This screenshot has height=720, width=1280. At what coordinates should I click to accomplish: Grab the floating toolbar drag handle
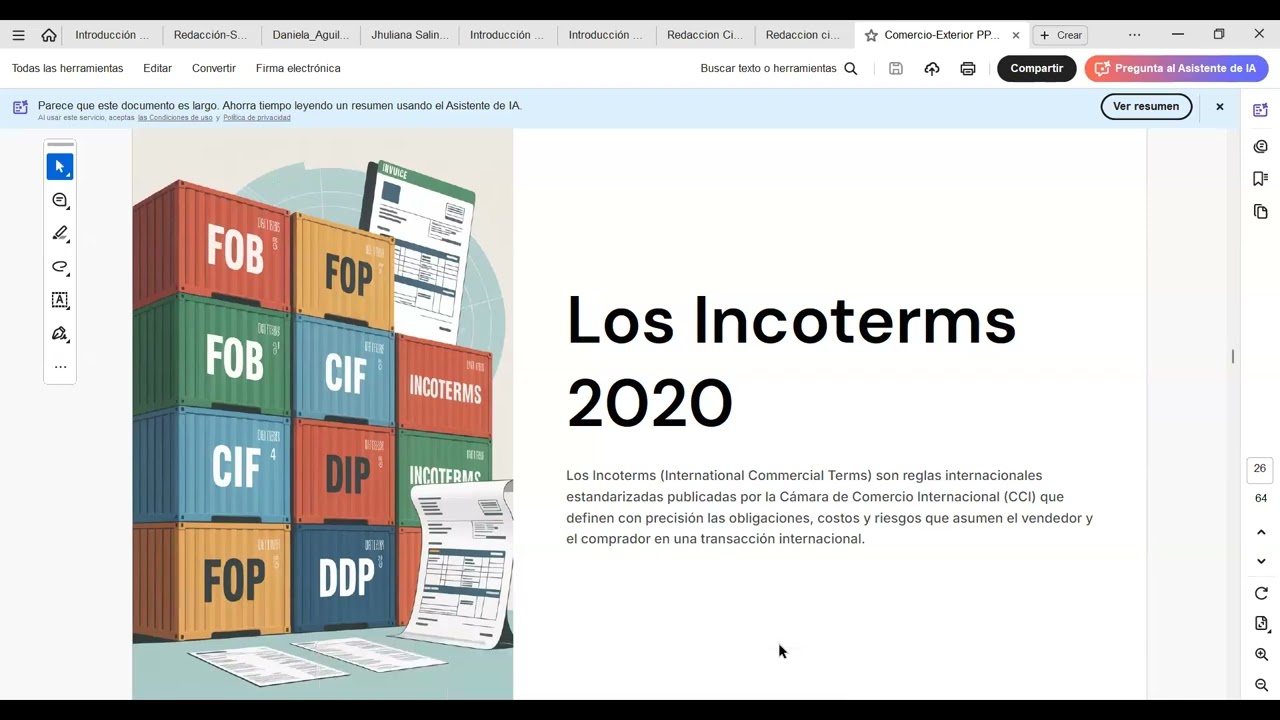pyautogui.click(x=61, y=145)
